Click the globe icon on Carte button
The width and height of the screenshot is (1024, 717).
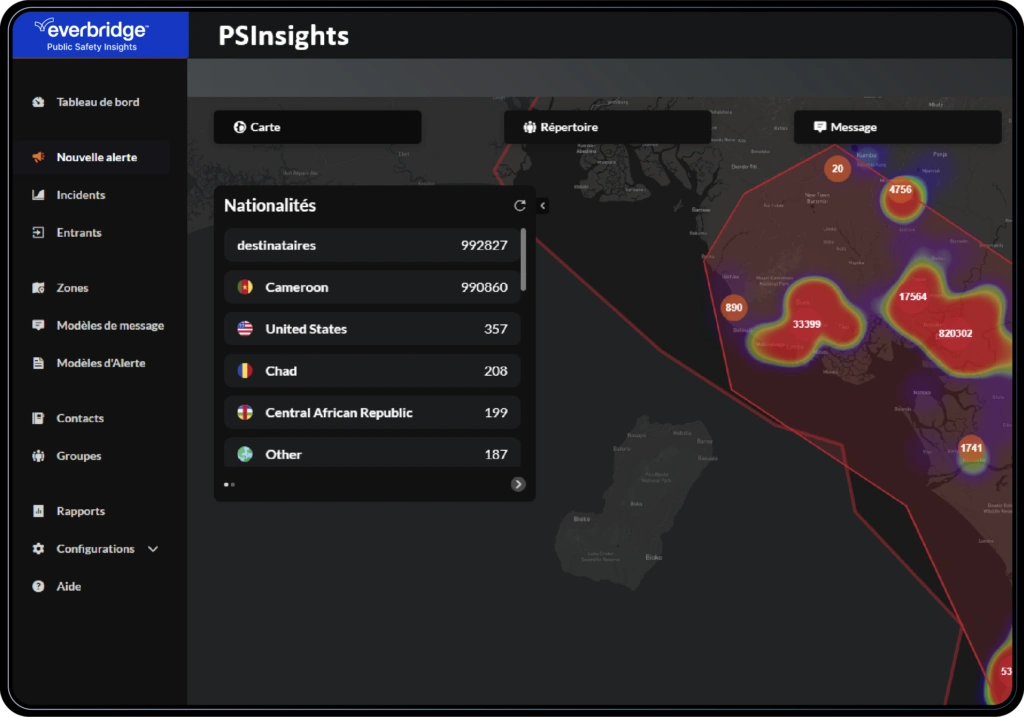pos(240,127)
